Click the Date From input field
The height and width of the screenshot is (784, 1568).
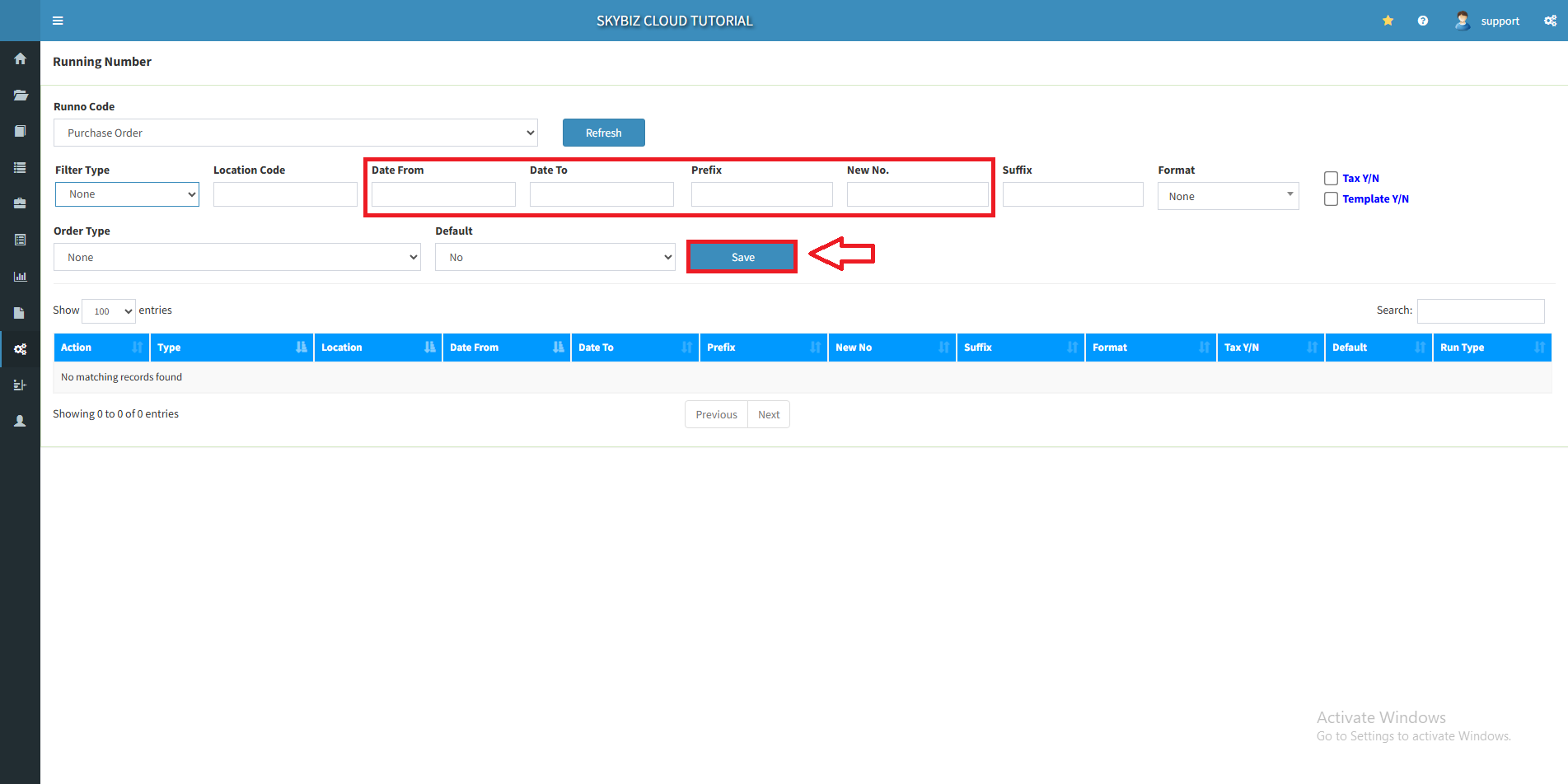click(x=443, y=194)
